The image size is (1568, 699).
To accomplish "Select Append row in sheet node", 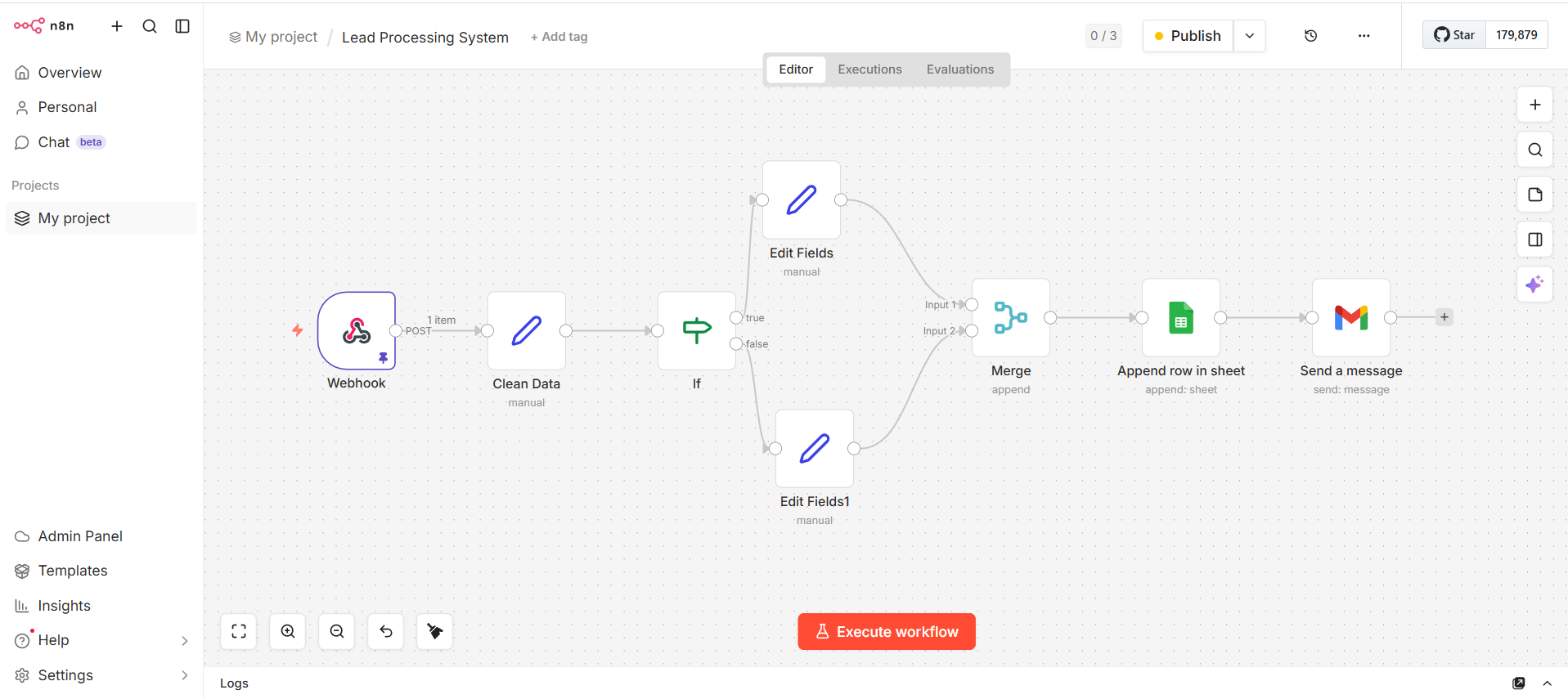I will pyautogui.click(x=1181, y=317).
